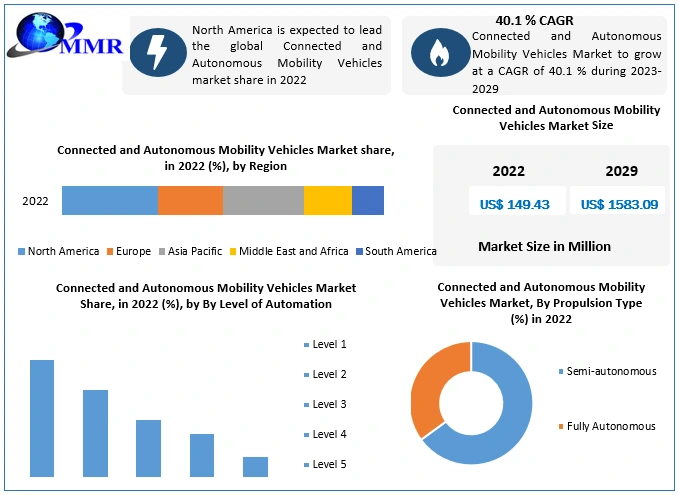The height and width of the screenshot is (495, 679).
Task: Click the Europe legend marker
Action: pyautogui.click(x=110, y=252)
